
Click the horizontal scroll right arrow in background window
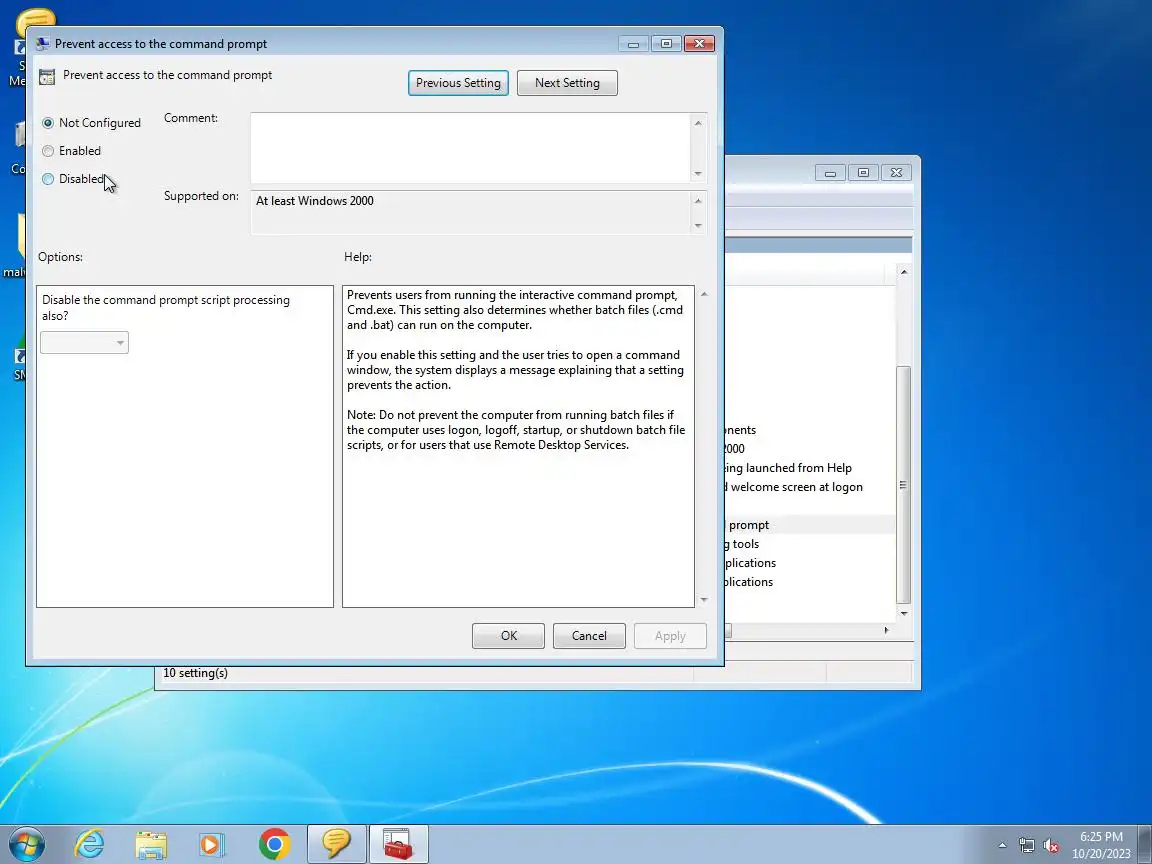[x=886, y=630]
